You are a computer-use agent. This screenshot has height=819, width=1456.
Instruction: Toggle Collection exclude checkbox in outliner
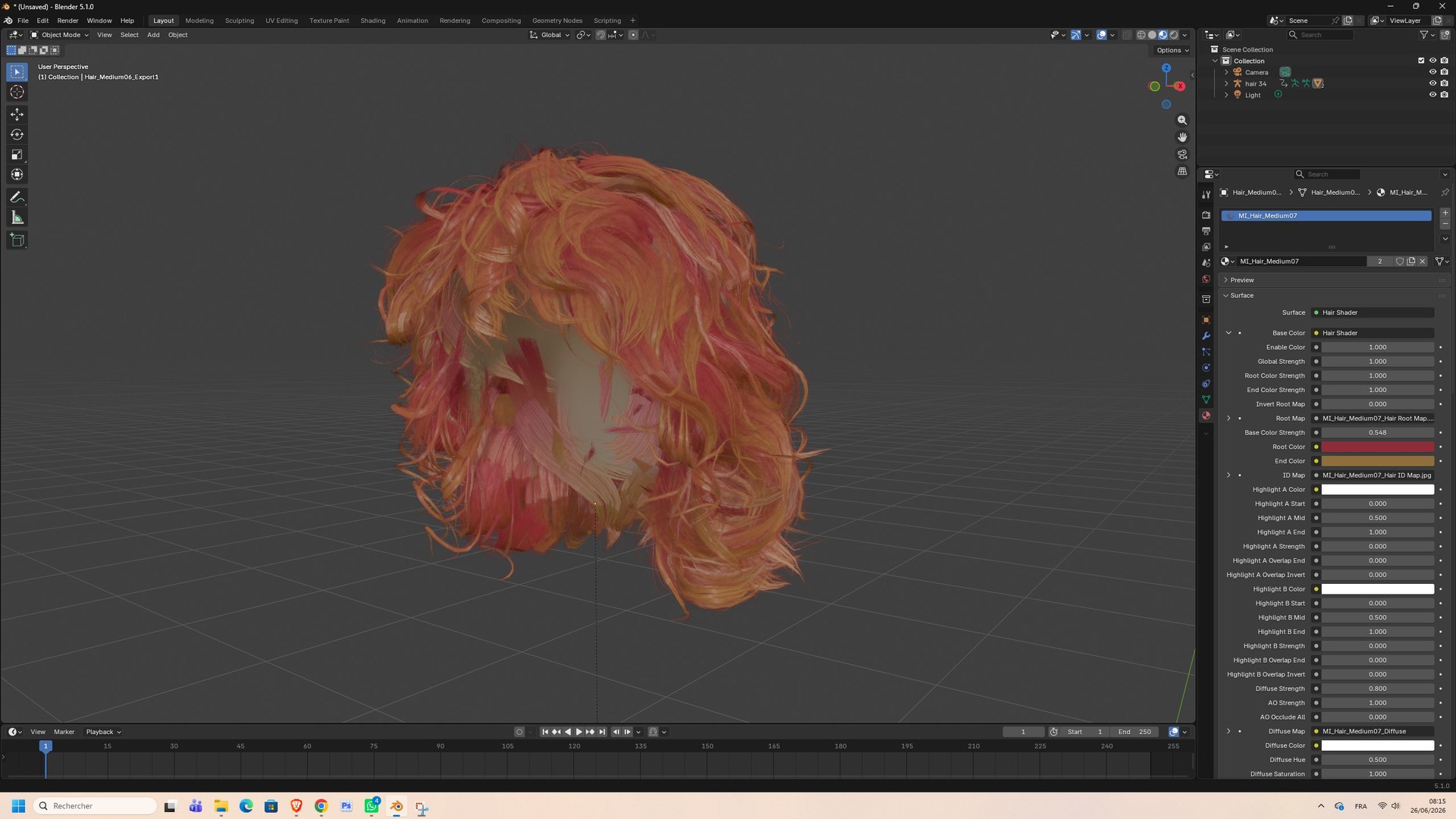coord(1421,61)
